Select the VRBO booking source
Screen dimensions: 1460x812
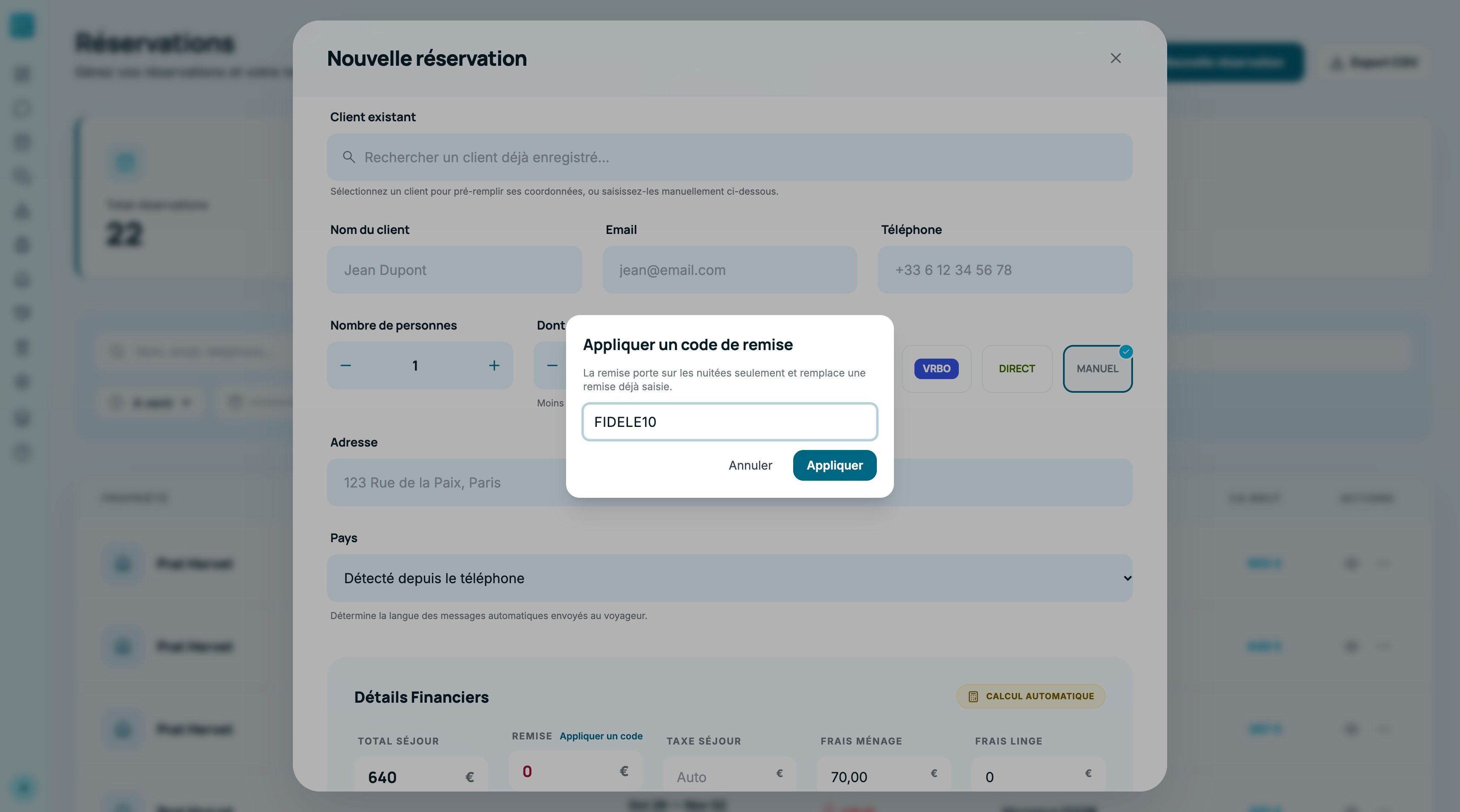[936, 369]
